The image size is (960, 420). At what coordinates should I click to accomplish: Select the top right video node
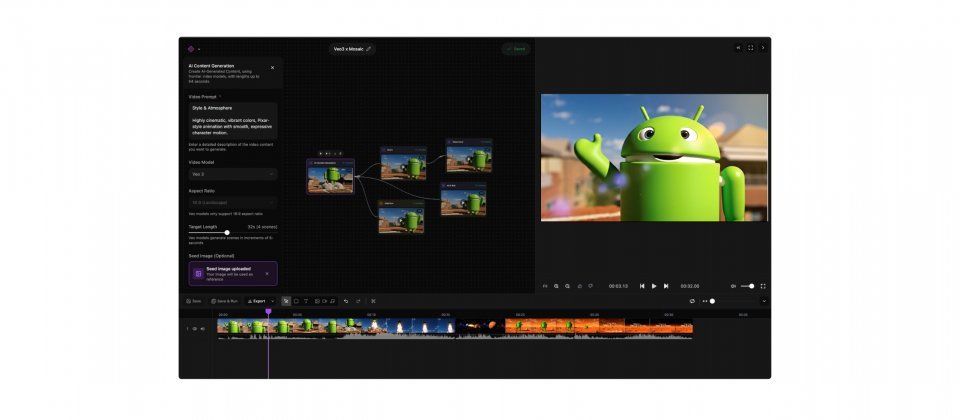468,158
